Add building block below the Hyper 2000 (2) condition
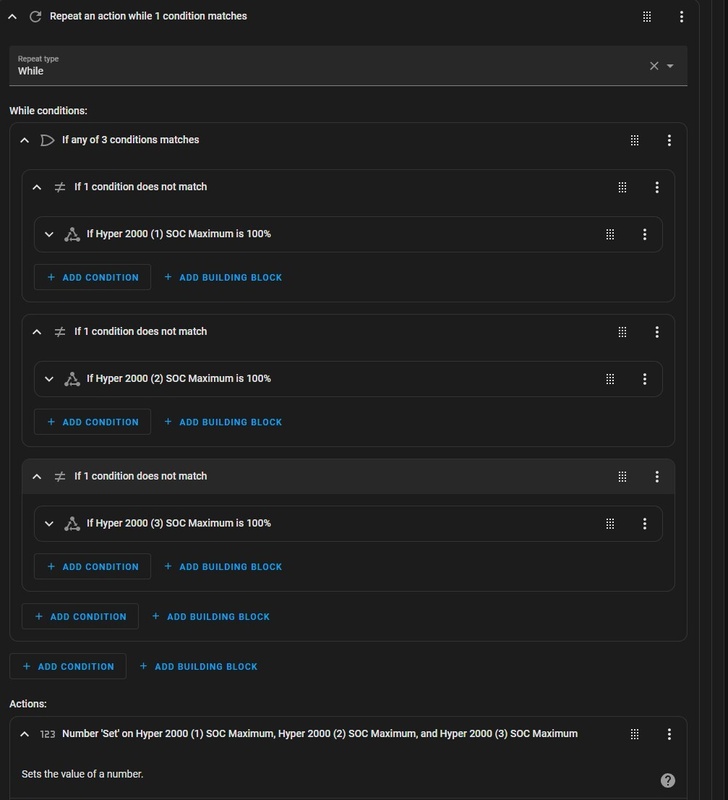728x800 pixels. tap(223, 422)
